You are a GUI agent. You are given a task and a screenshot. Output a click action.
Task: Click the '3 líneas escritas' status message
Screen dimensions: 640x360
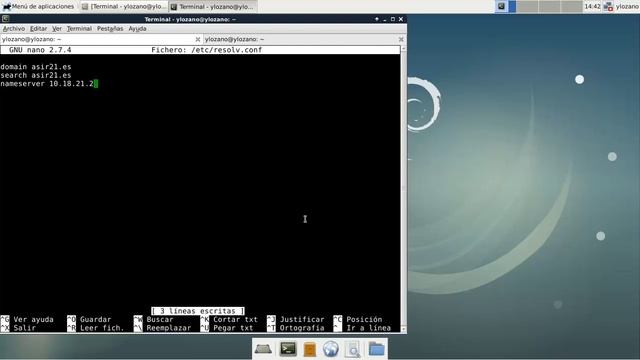[x=198, y=311]
